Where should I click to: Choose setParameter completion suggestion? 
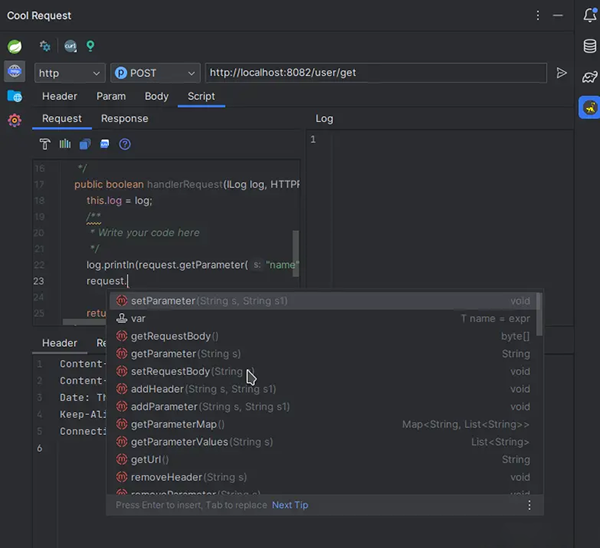(323, 301)
